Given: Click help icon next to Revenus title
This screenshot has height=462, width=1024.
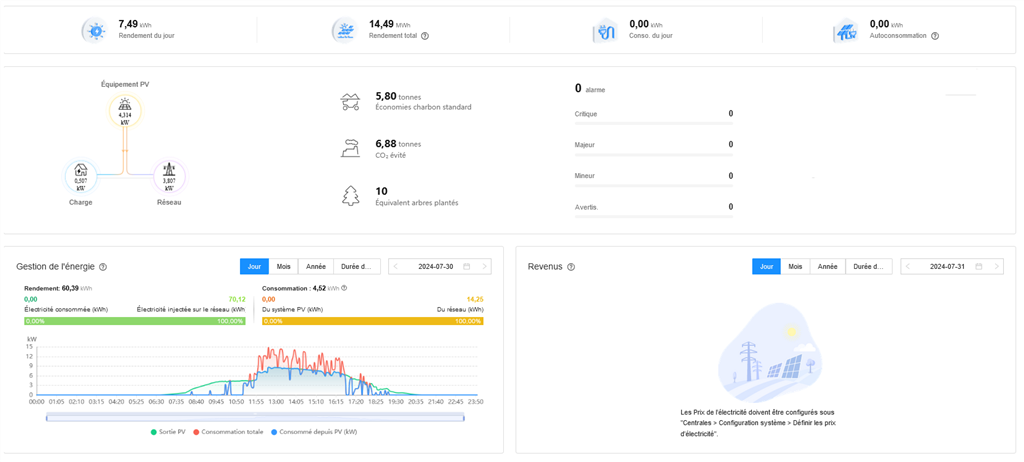Looking at the screenshot, I should [571, 267].
